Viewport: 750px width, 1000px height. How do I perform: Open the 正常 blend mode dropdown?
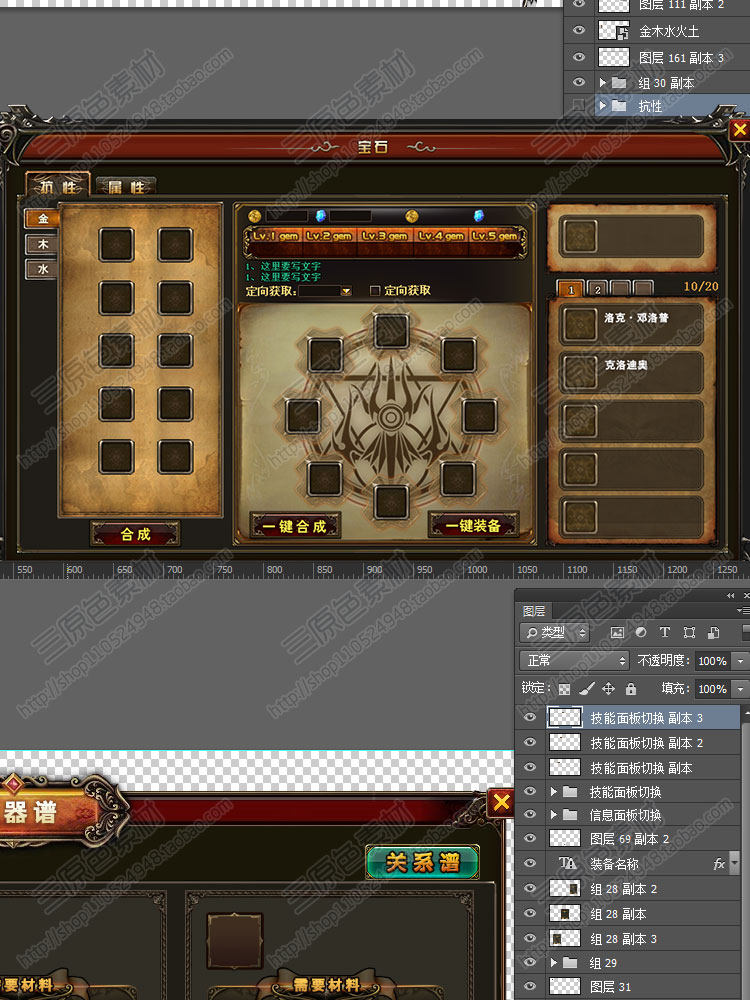pyautogui.click(x=575, y=660)
